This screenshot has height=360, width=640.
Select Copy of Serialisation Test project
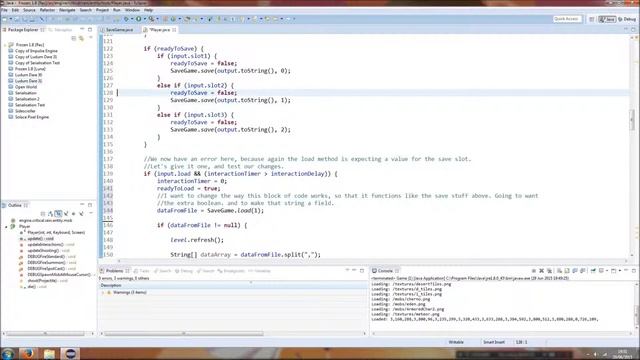click(x=37, y=63)
